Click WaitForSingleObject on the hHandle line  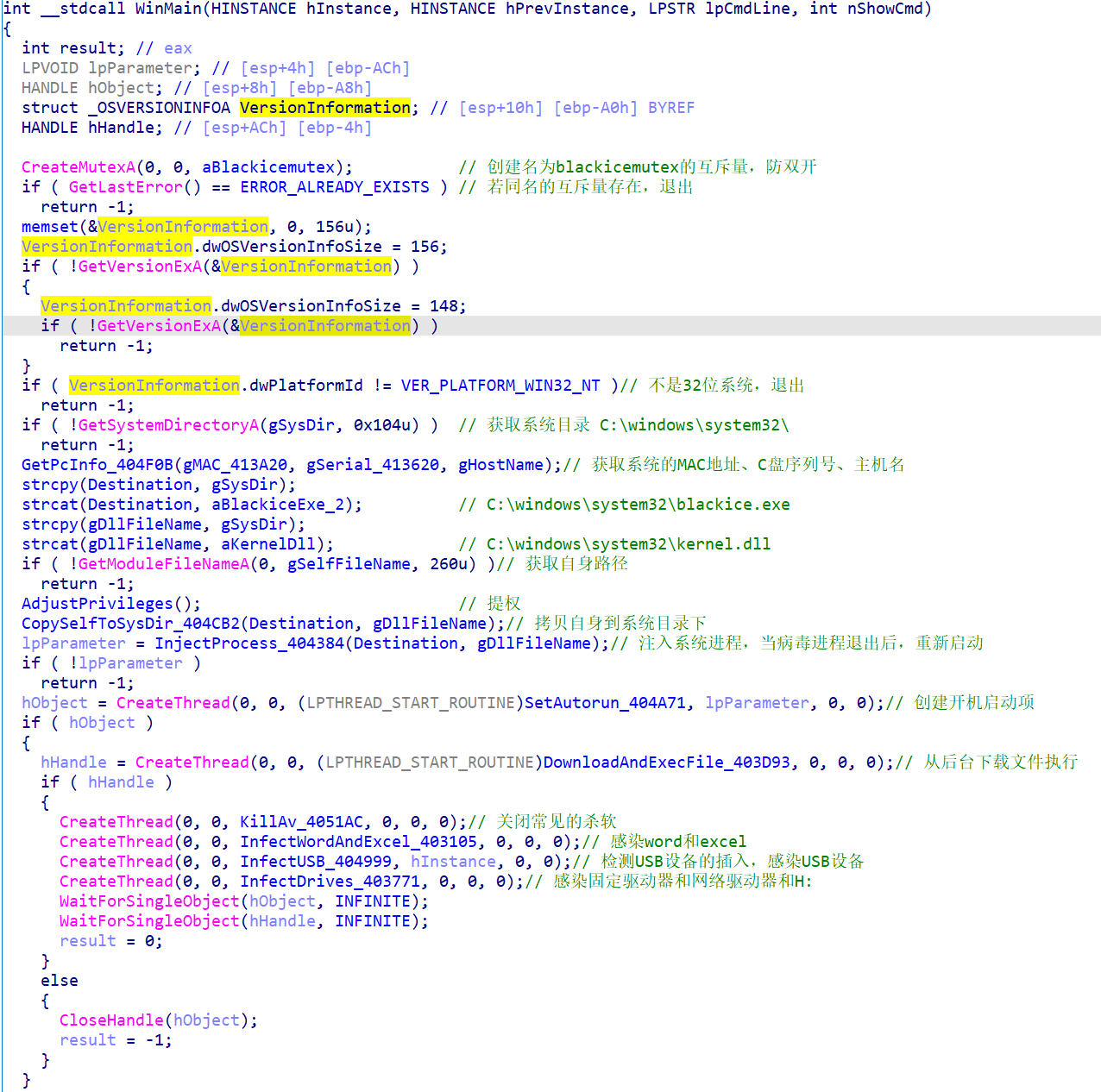coord(149,921)
